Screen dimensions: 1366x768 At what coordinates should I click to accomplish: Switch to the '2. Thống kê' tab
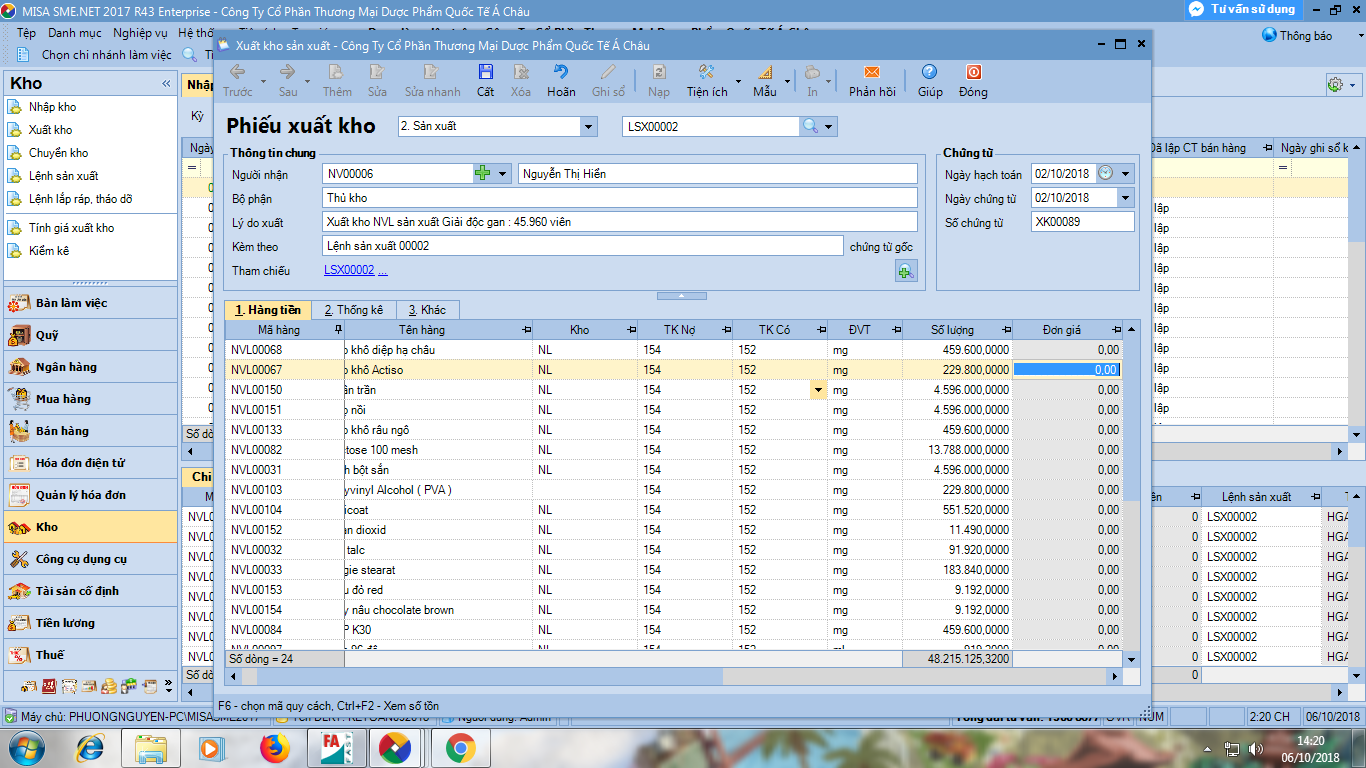click(353, 310)
